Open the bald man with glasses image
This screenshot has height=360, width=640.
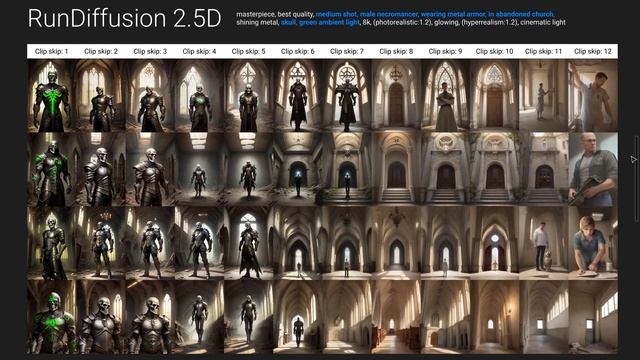pos(593,169)
